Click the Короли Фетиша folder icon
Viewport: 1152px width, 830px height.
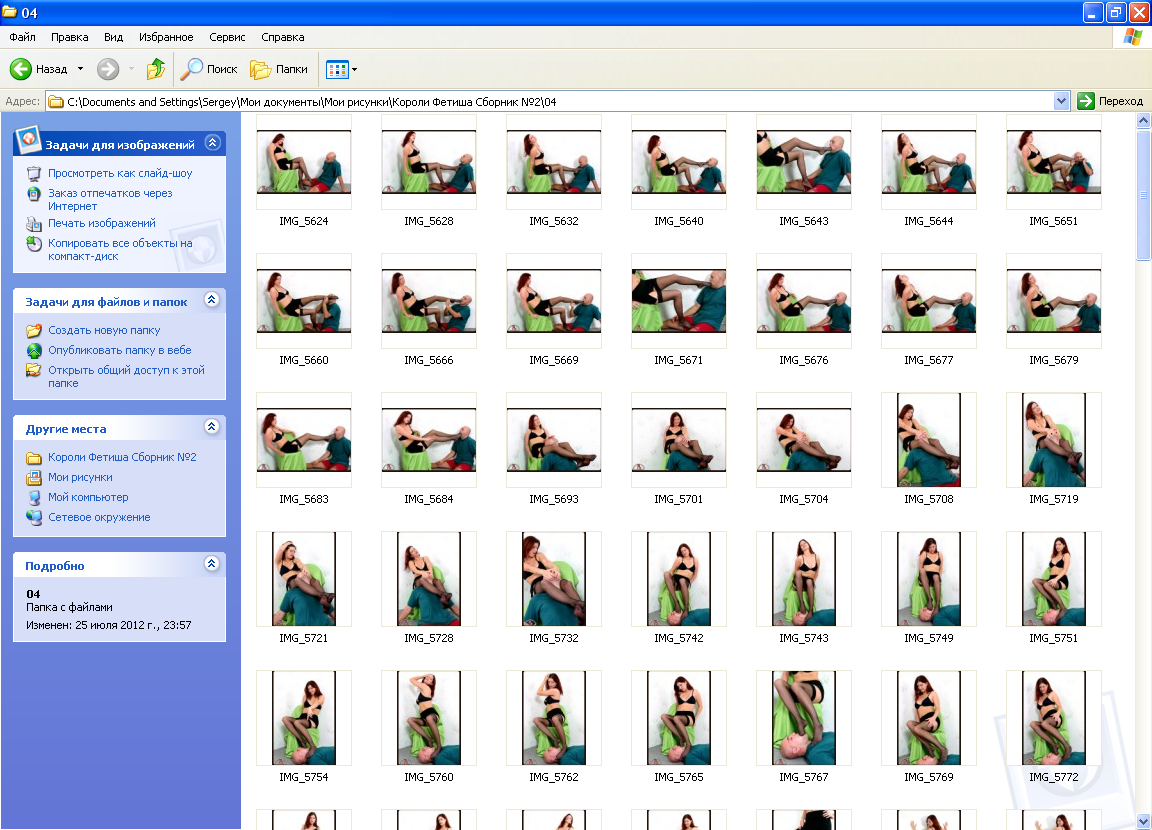click(34, 458)
